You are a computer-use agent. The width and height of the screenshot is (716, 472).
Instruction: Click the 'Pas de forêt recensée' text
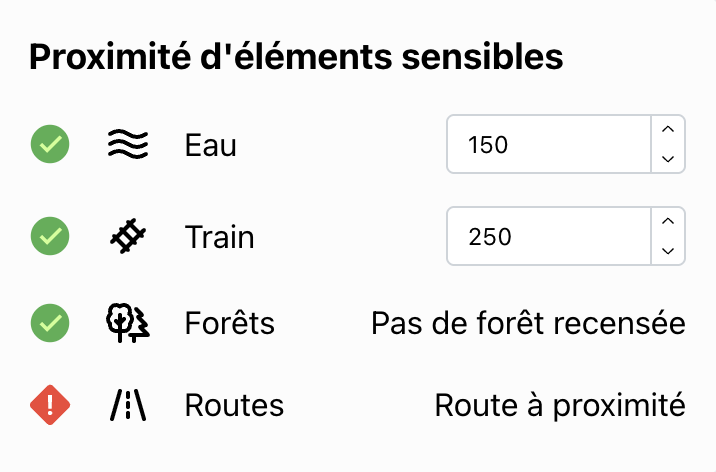point(528,323)
